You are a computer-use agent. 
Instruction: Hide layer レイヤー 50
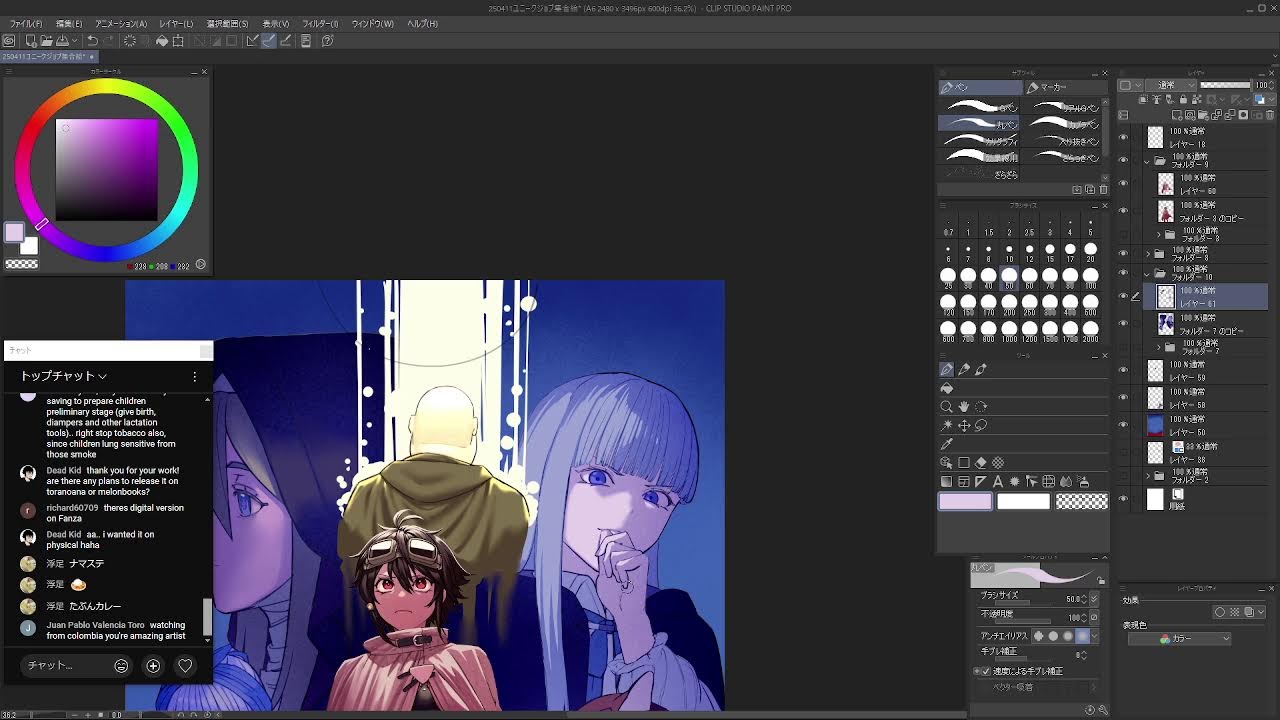pos(1123,425)
